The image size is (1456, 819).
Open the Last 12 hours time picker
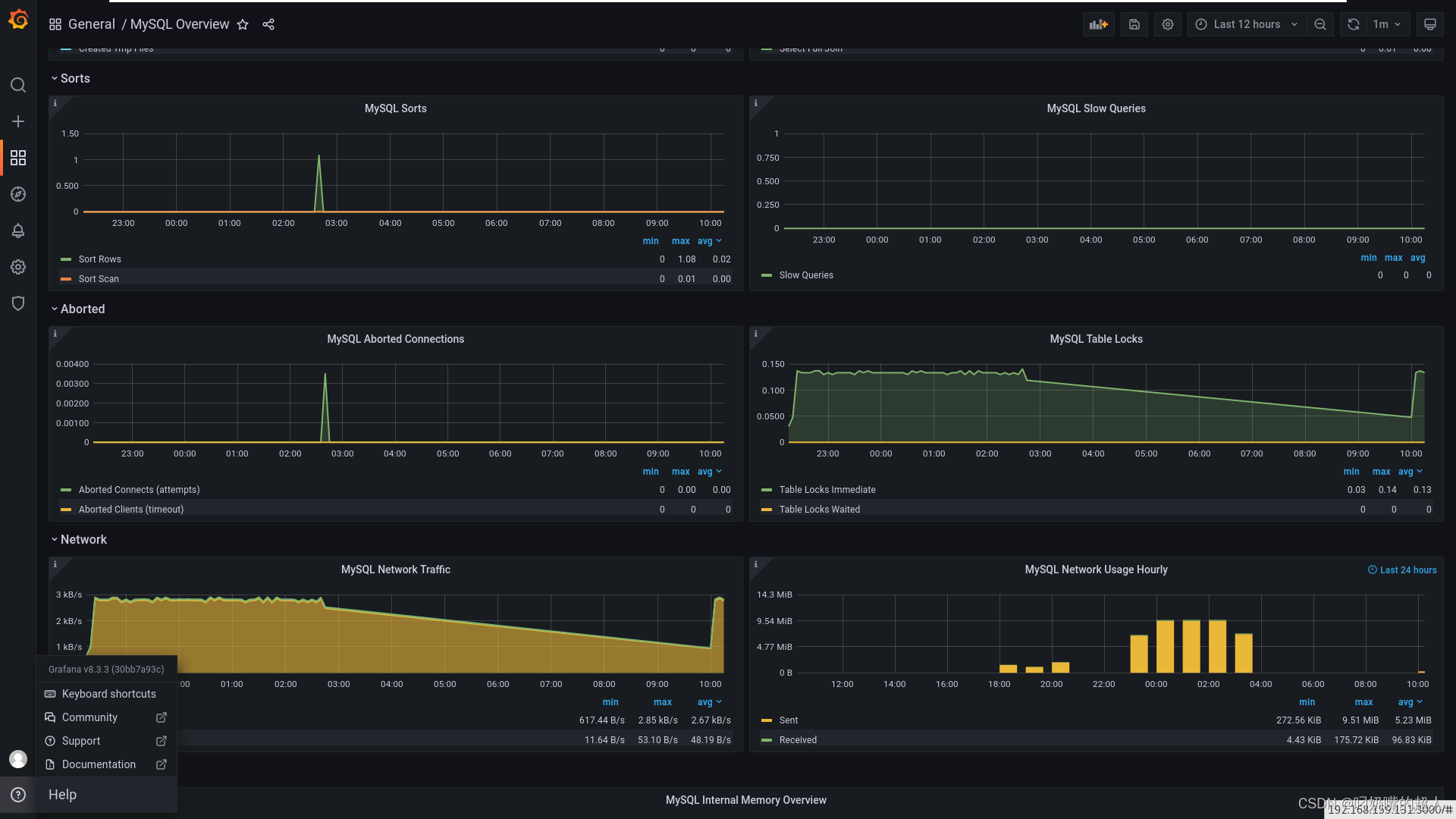pyautogui.click(x=1247, y=24)
